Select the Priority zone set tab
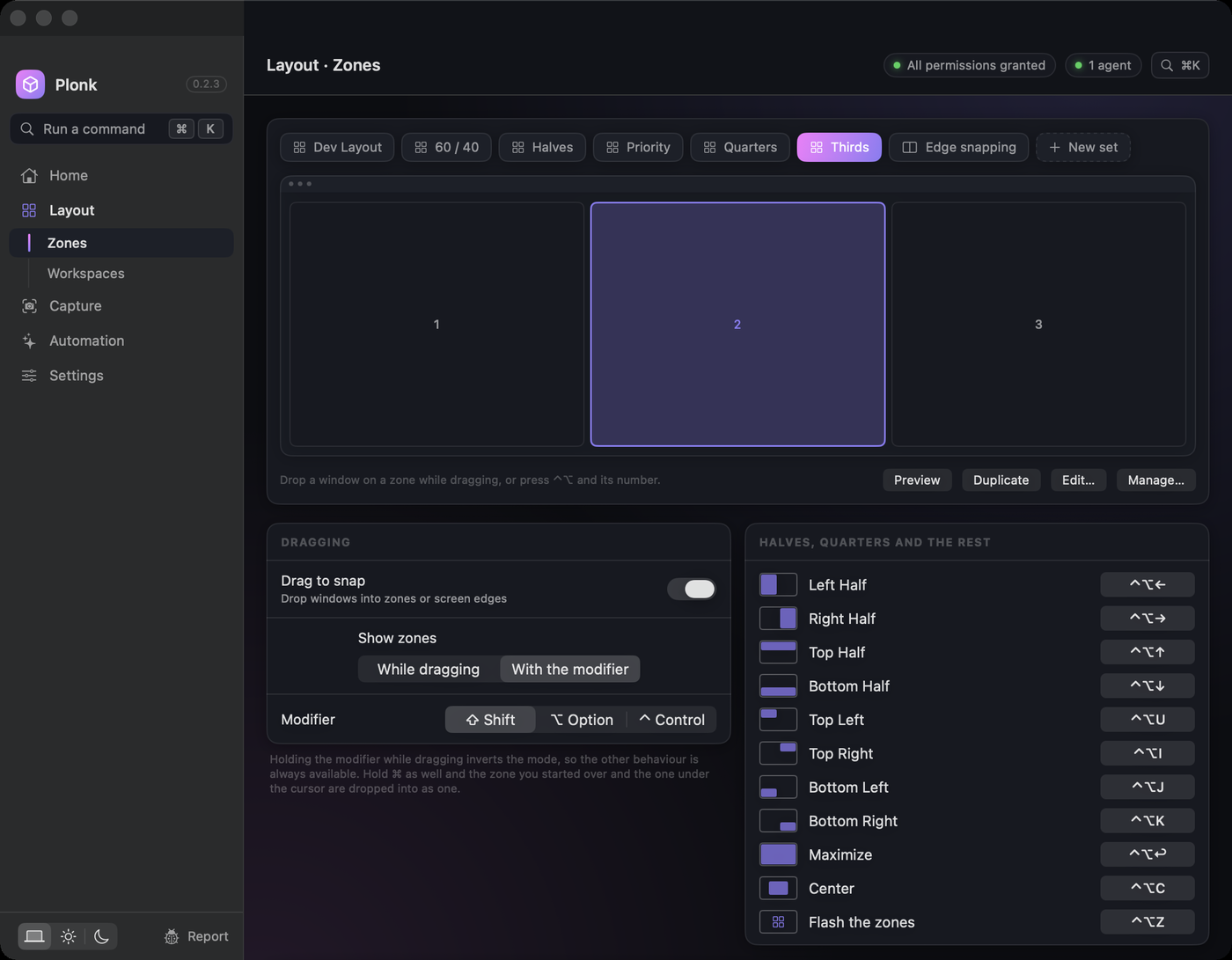This screenshot has height=960, width=1232. 638,147
